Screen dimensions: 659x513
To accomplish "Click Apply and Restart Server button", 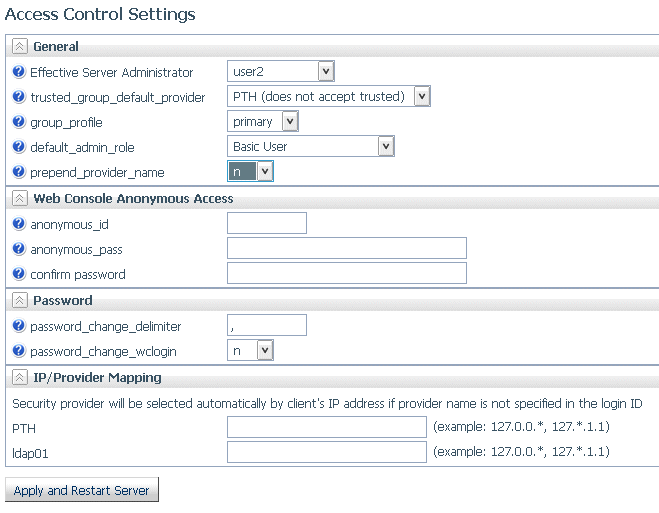I will pyautogui.click(x=82, y=489).
